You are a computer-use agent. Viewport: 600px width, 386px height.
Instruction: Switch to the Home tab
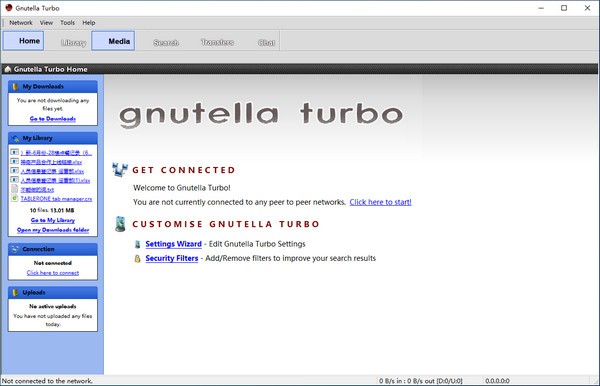point(24,41)
